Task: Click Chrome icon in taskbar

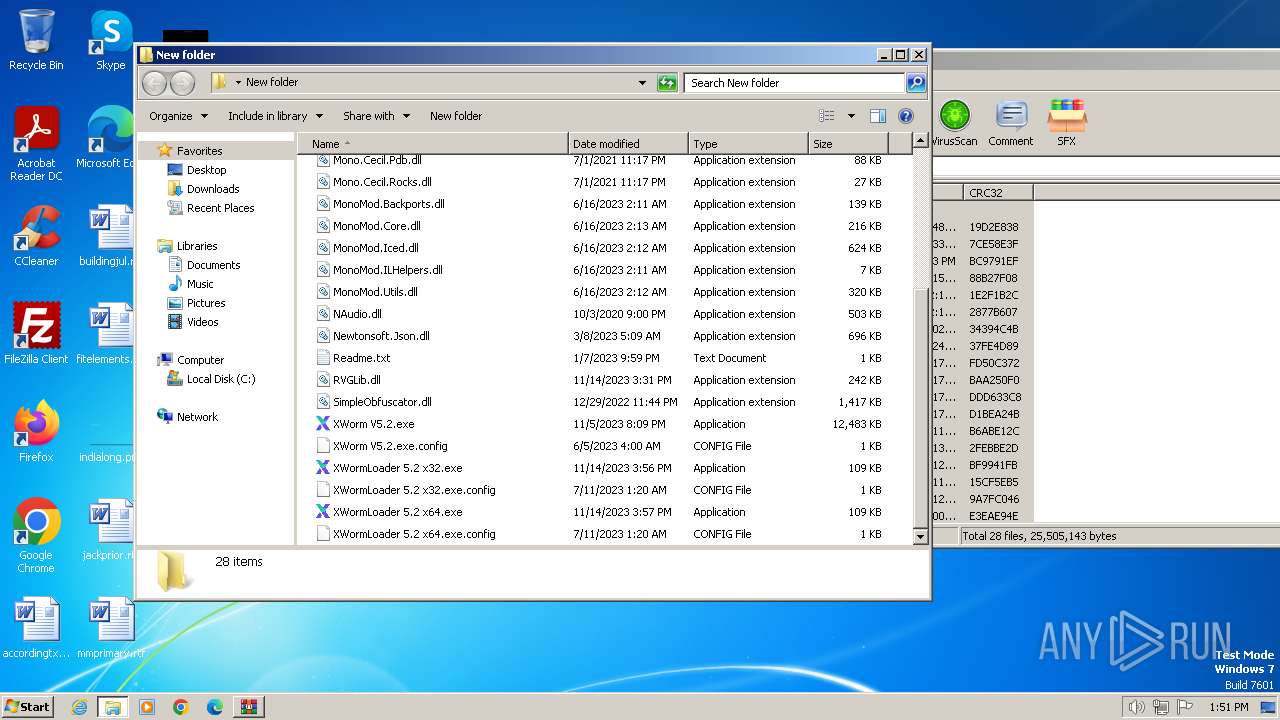Action: (x=181, y=707)
